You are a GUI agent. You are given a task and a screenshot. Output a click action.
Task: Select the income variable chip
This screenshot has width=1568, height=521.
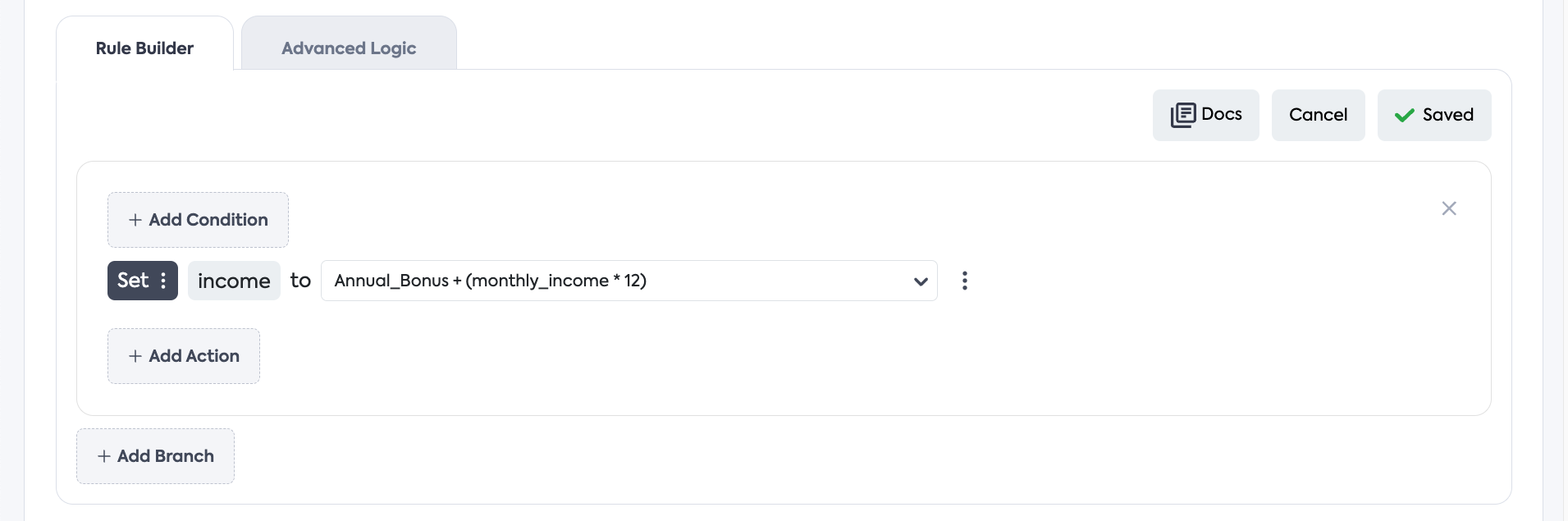pos(234,281)
